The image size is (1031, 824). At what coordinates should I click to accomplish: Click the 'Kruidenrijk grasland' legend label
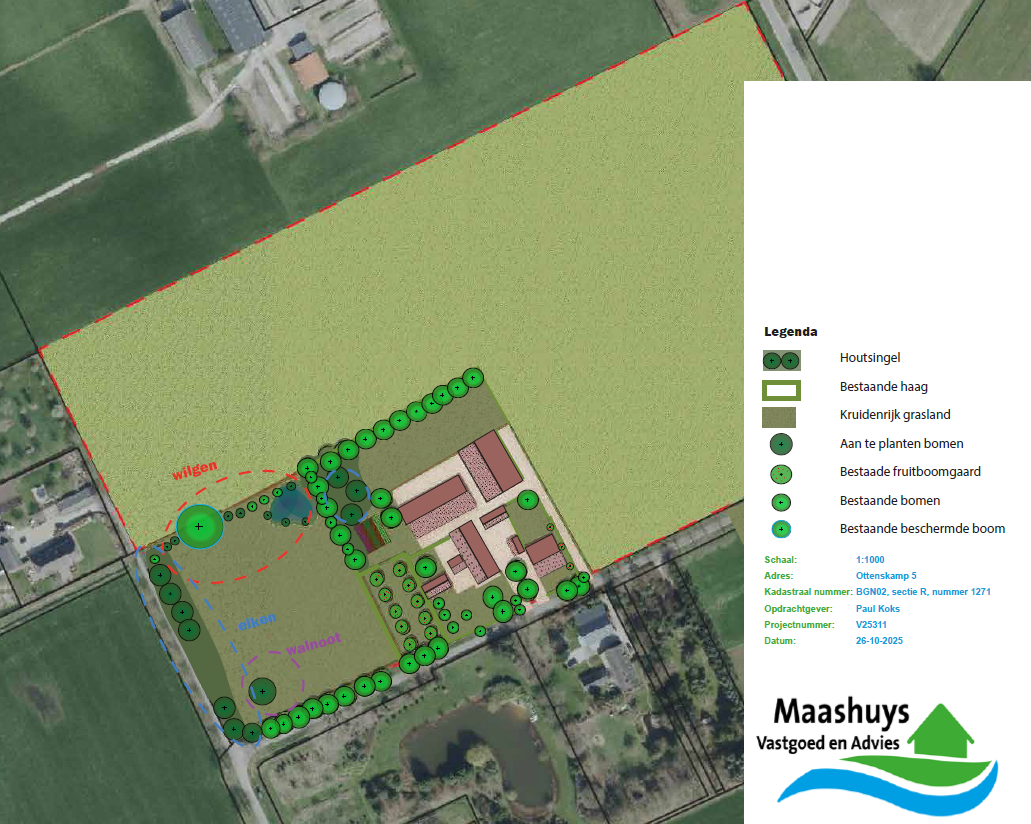(895, 415)
